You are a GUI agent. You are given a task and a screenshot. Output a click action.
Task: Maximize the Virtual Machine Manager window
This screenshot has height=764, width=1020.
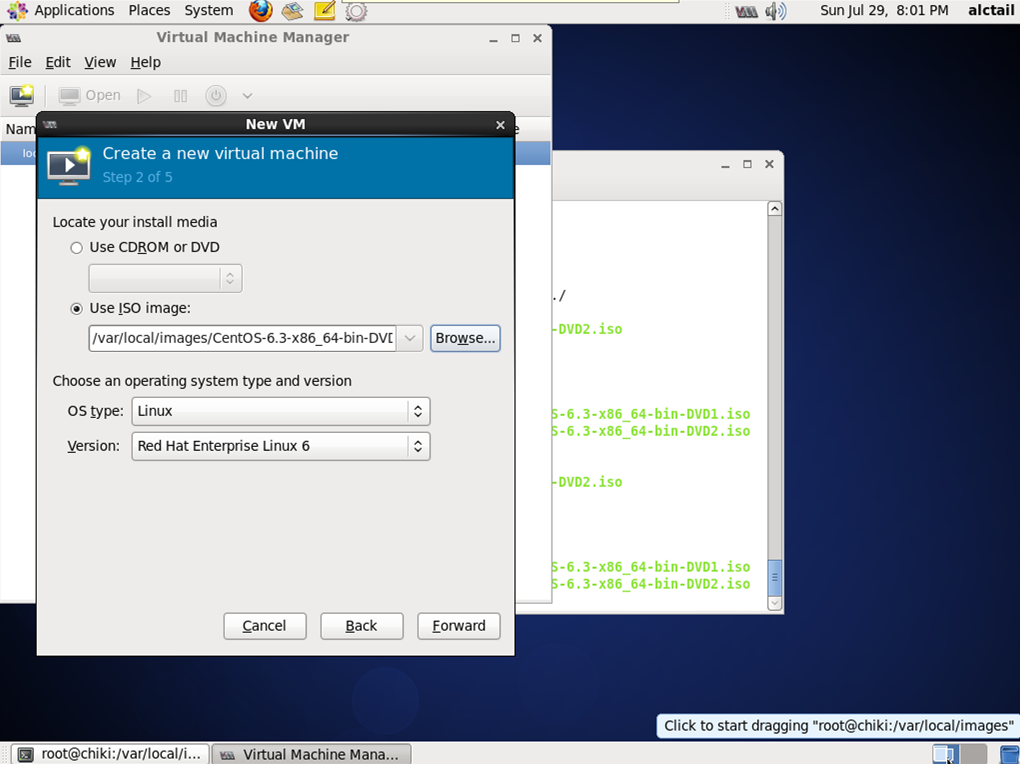pyautogui.click(x=515, y=38)
